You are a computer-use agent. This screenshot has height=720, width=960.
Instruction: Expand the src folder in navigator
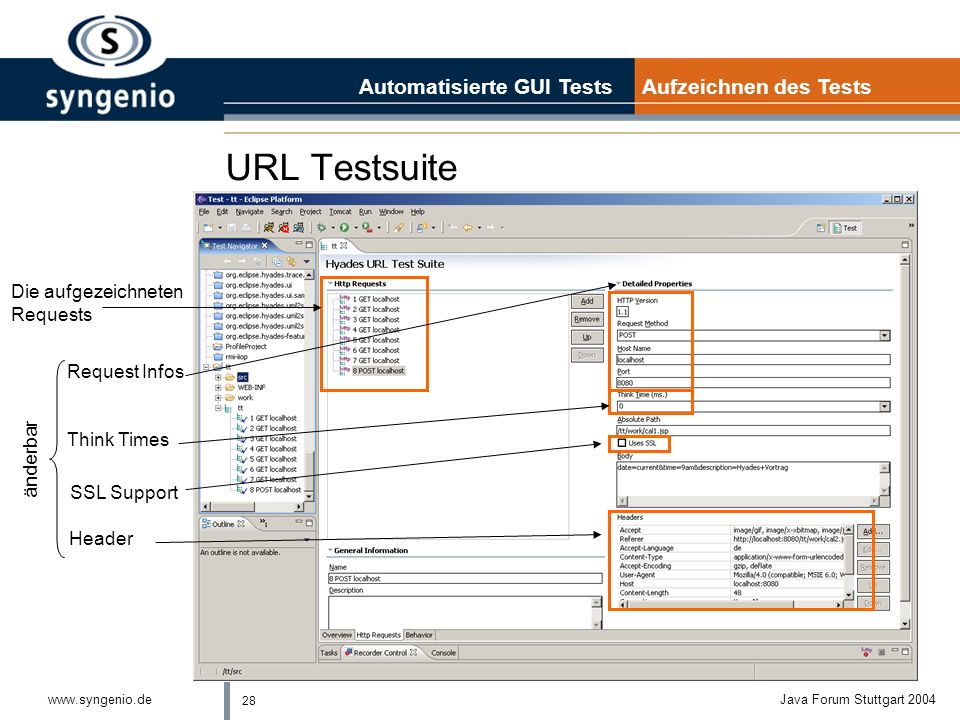point(218,377)
